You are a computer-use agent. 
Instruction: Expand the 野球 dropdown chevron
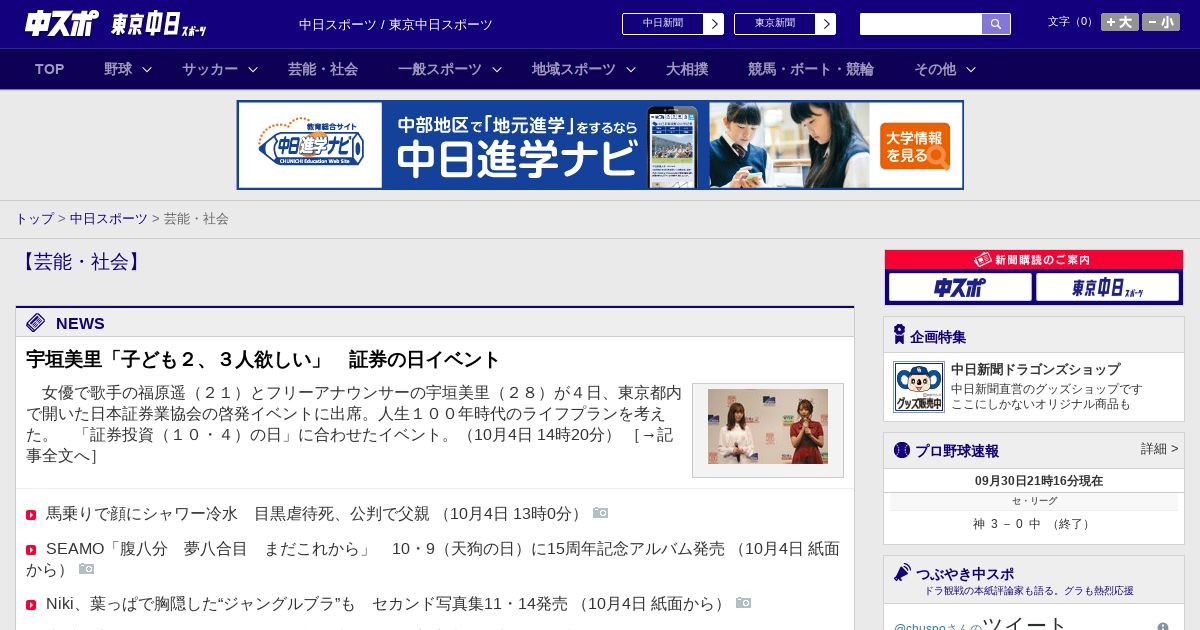(147, 69)
